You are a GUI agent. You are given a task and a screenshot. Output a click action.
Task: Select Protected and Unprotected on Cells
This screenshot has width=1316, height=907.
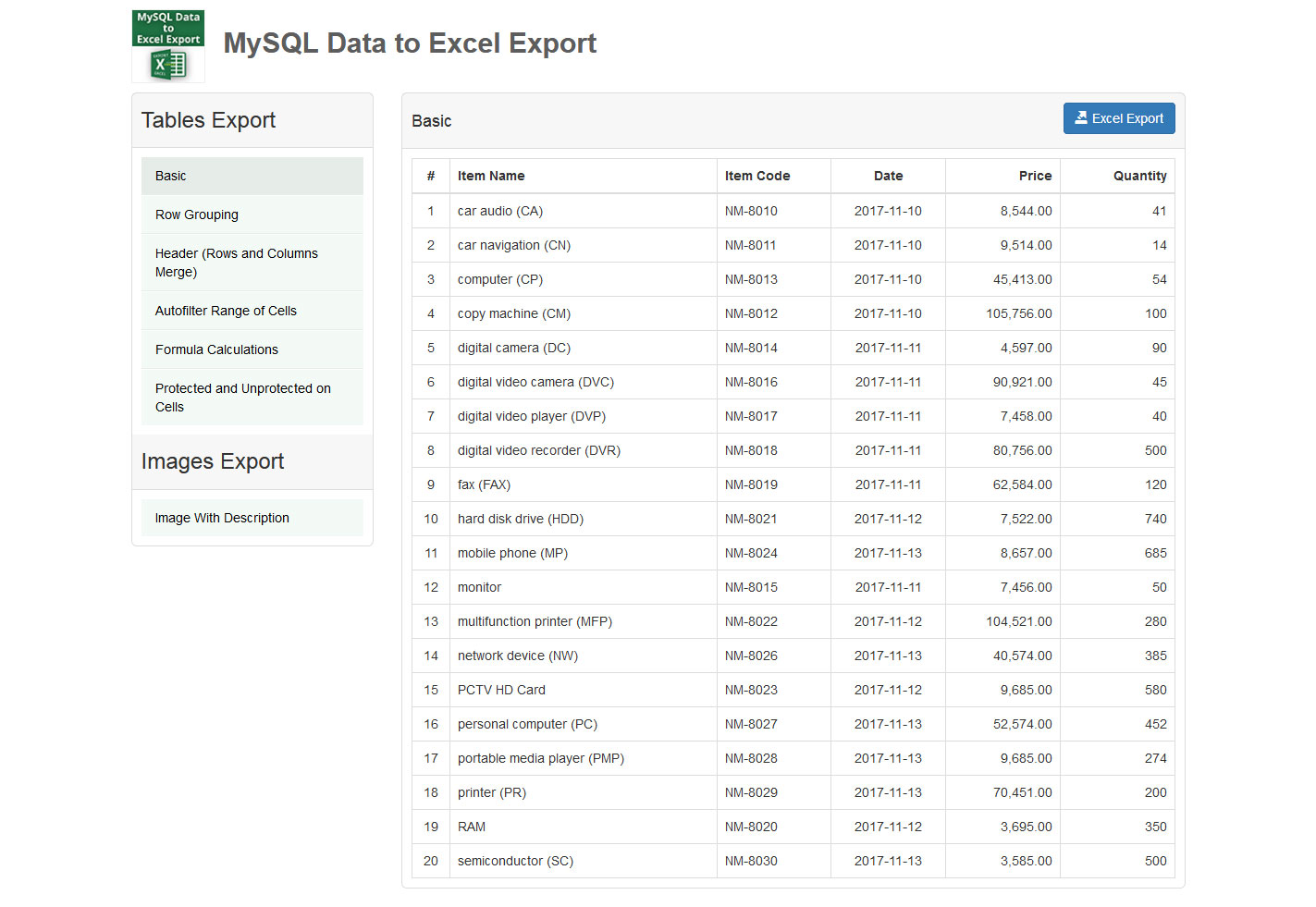click(252, 398)
